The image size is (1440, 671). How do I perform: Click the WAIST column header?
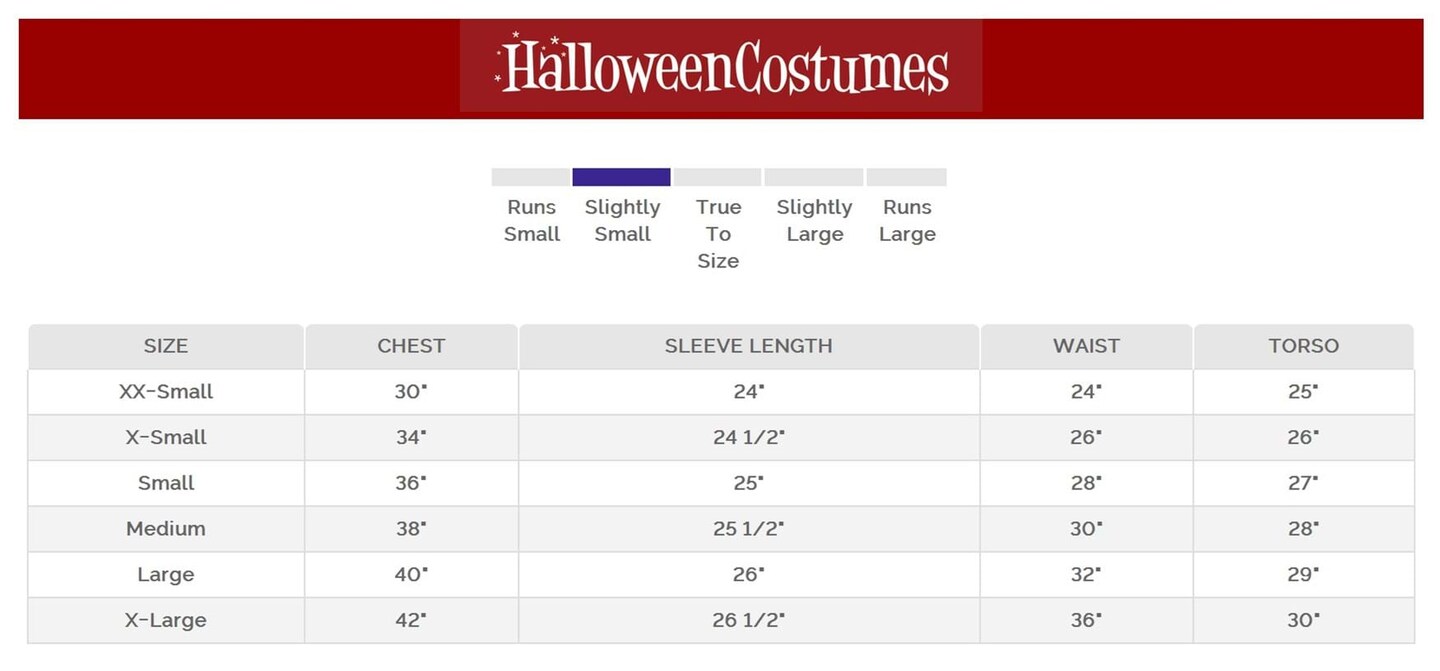[1086, 346]
